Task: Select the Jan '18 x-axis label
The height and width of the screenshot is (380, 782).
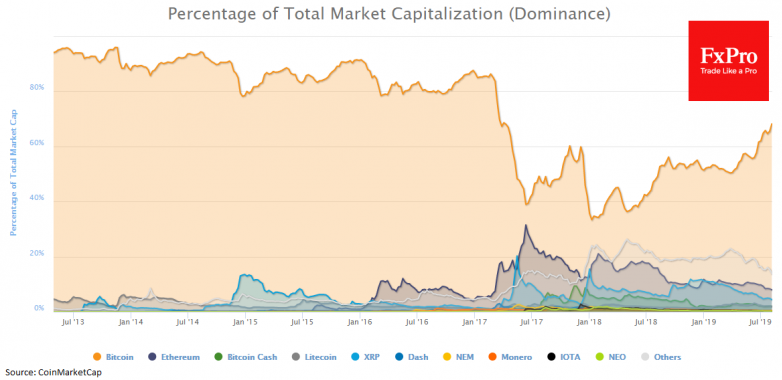Action: coord(589,323)
